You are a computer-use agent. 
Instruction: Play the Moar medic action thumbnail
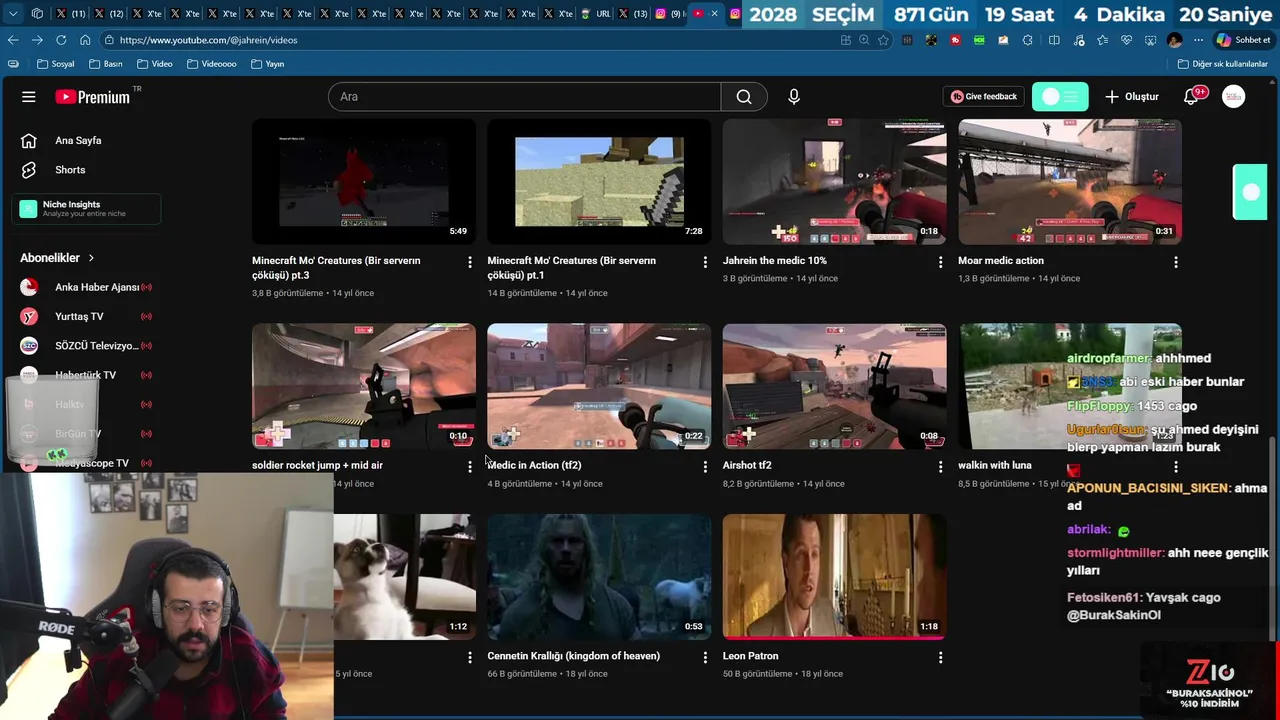[x=1070, y=181]
